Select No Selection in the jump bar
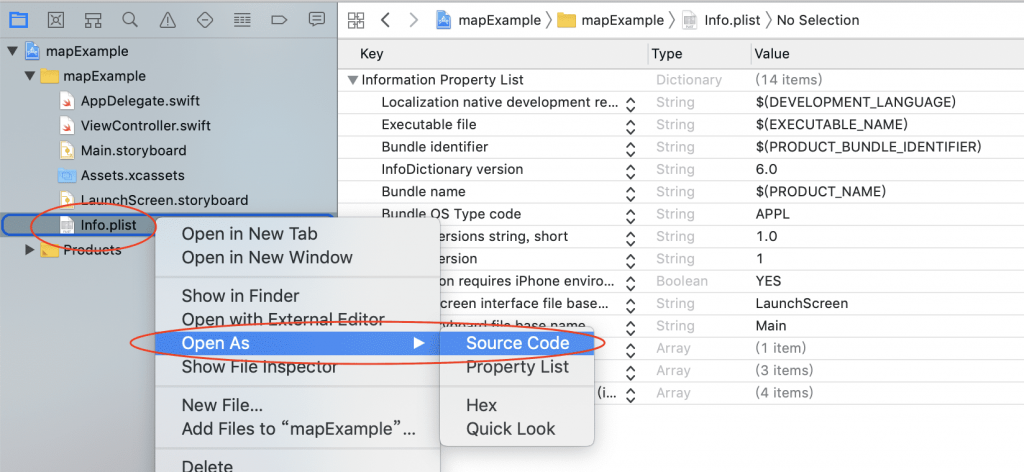 tap(818, 20)
